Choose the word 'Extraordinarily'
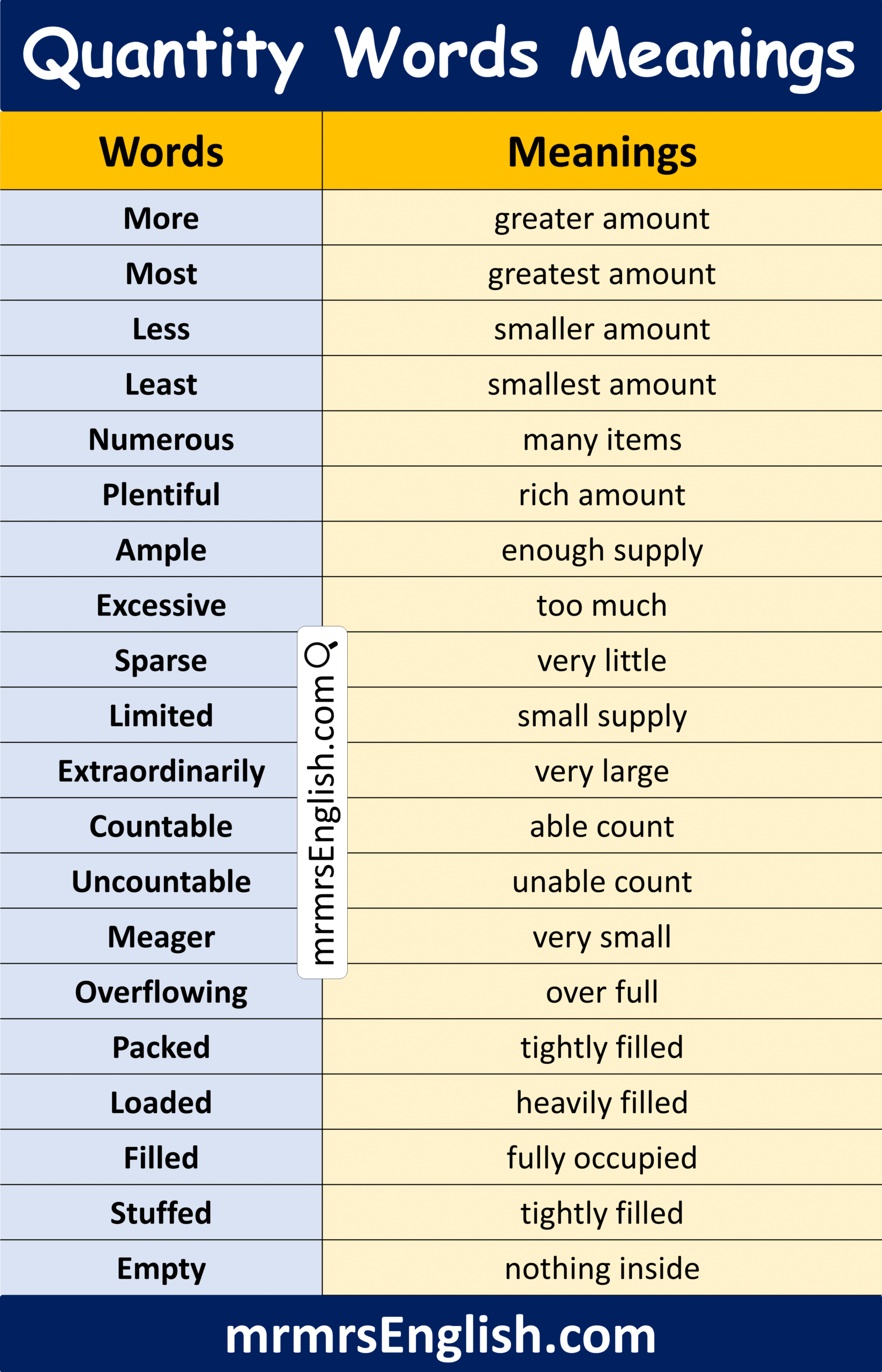882x1372 pixels. pyautogui.click(x=161, y=771)
